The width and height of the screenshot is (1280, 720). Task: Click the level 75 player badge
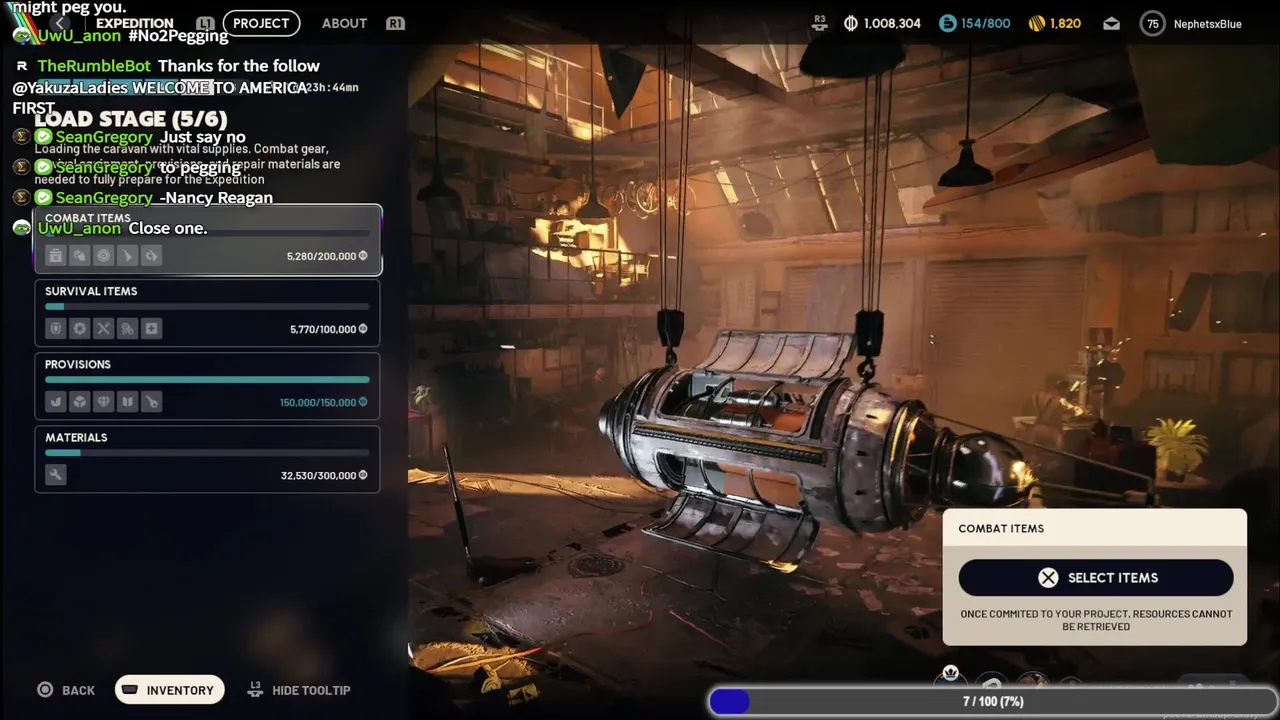pyautogui.click(x=1154, y=24)
